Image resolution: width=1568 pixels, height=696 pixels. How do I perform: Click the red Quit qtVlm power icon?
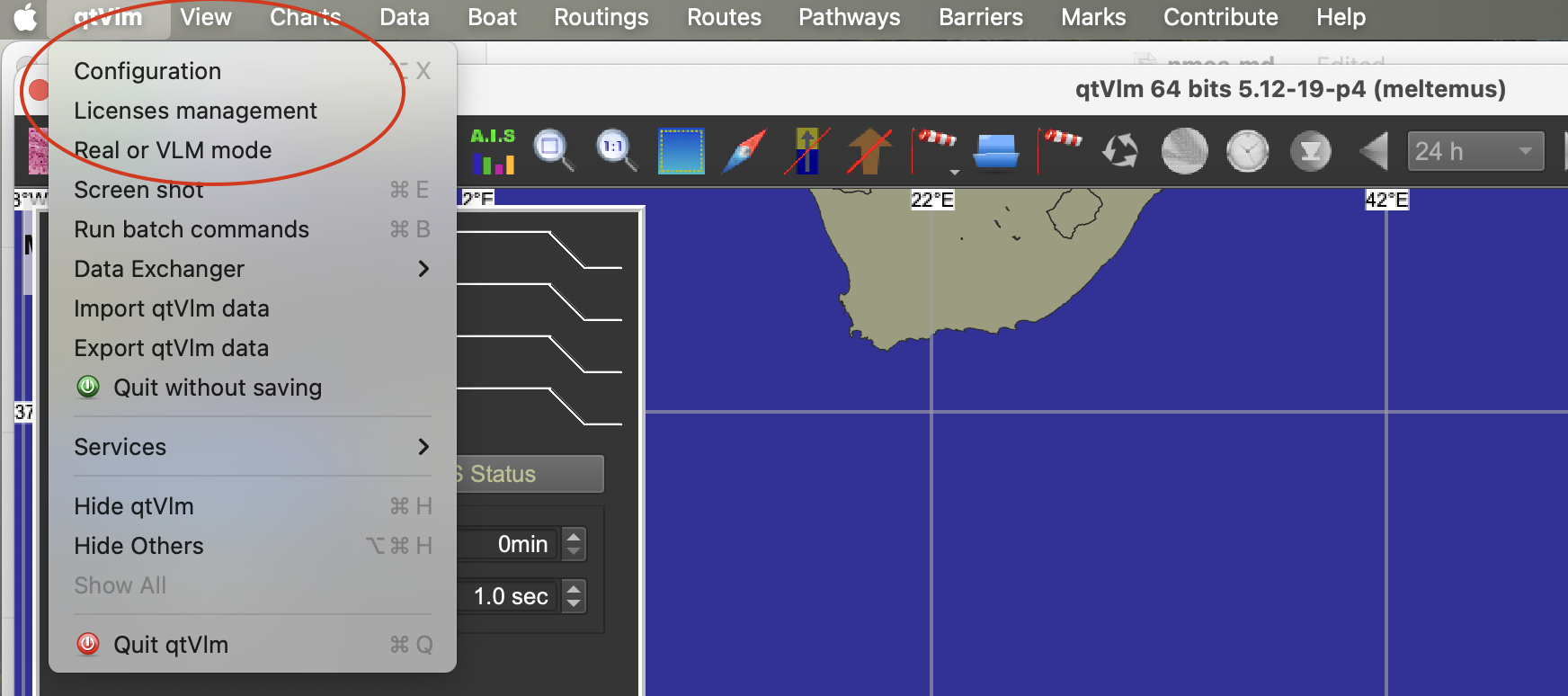click(x=88, y=644)
